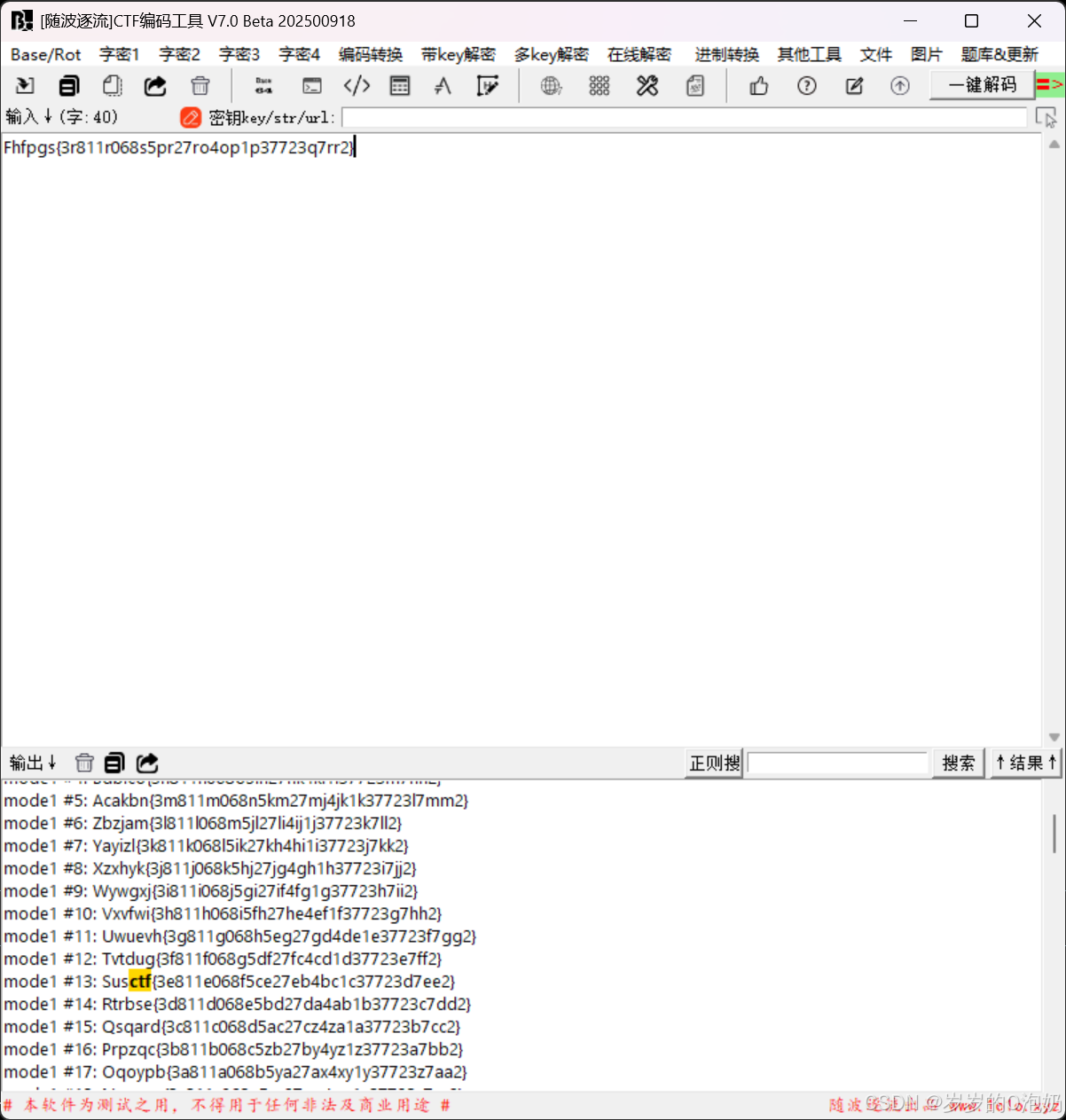Expand the 题库&更新 menu
The width and height of the screenshot is (1066, 1120).
click(998, 54)
